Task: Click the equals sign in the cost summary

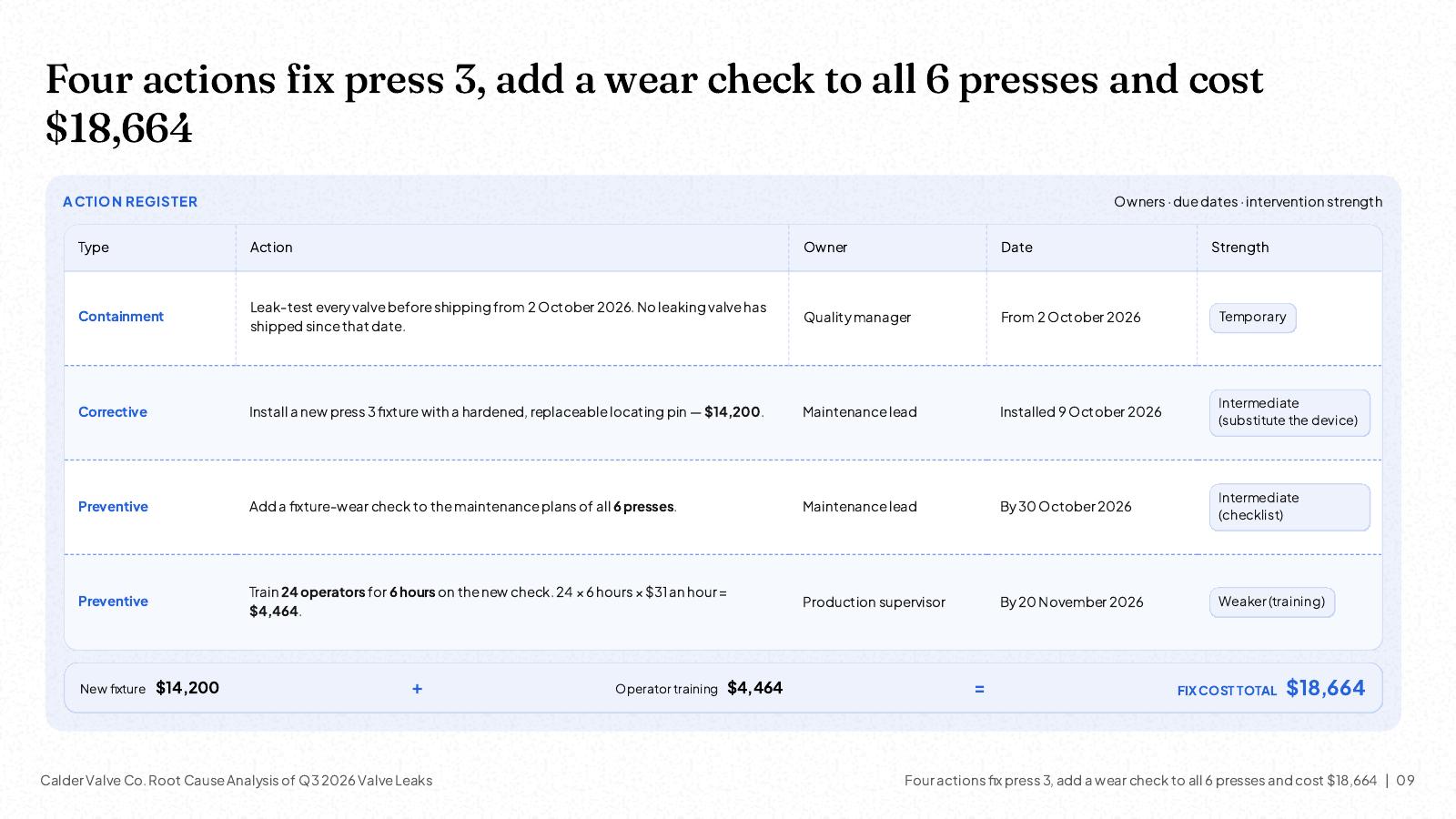Action: point(979,689)
